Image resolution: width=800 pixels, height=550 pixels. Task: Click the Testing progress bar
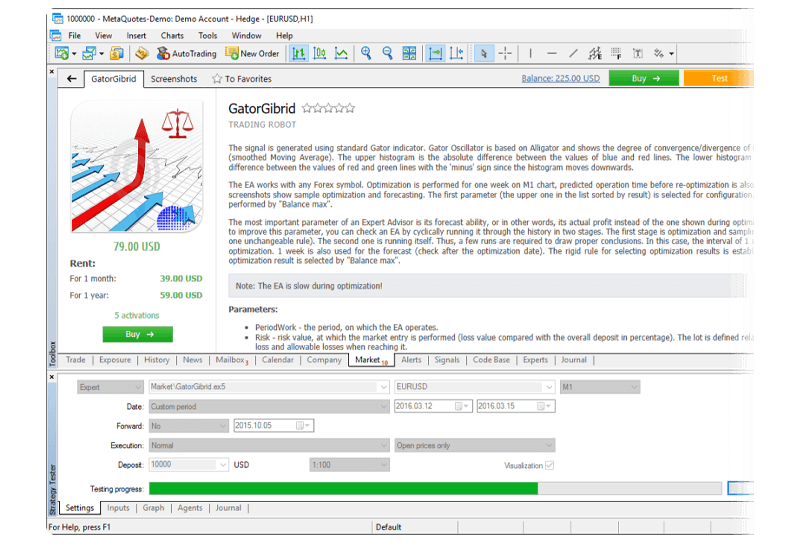pyautogui.click(x=435, y=489)
